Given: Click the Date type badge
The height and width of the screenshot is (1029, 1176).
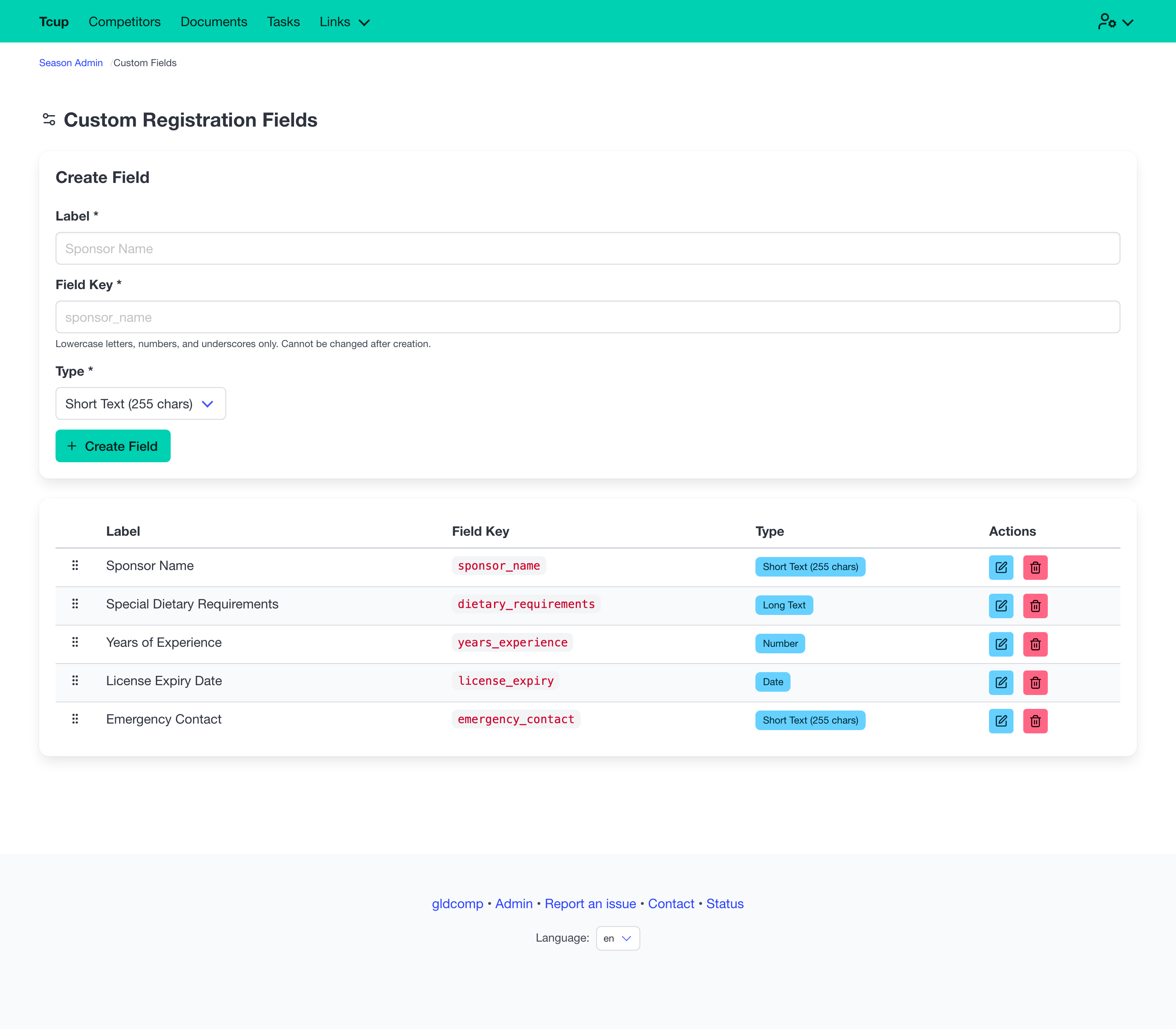Looking at the screenshot, I should [773, 682].
